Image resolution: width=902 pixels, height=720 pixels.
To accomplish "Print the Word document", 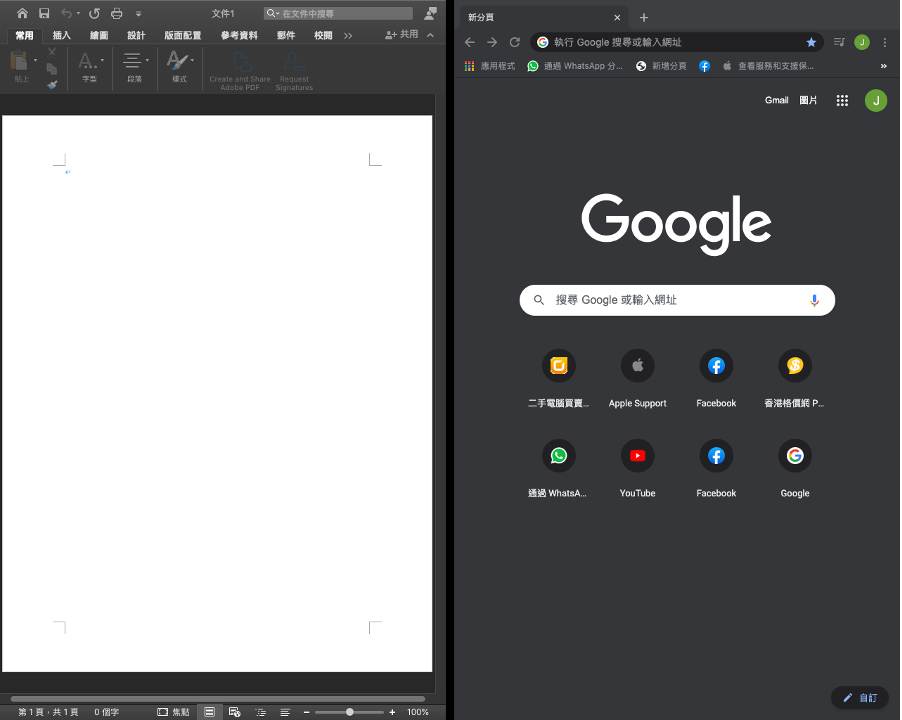I will [117, 13].
